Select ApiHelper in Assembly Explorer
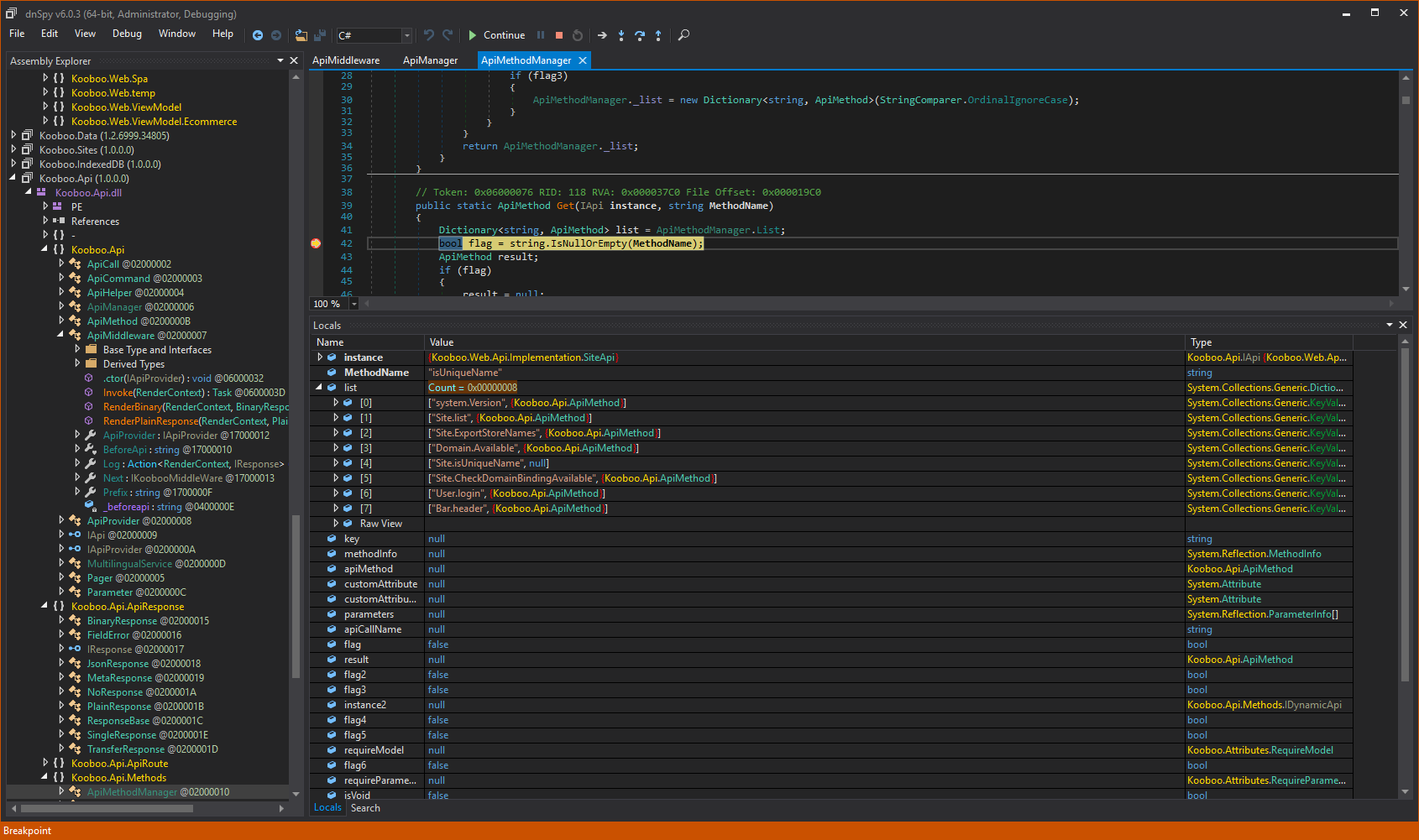Screen dimensions: 1419x840 tap(110, 293)
